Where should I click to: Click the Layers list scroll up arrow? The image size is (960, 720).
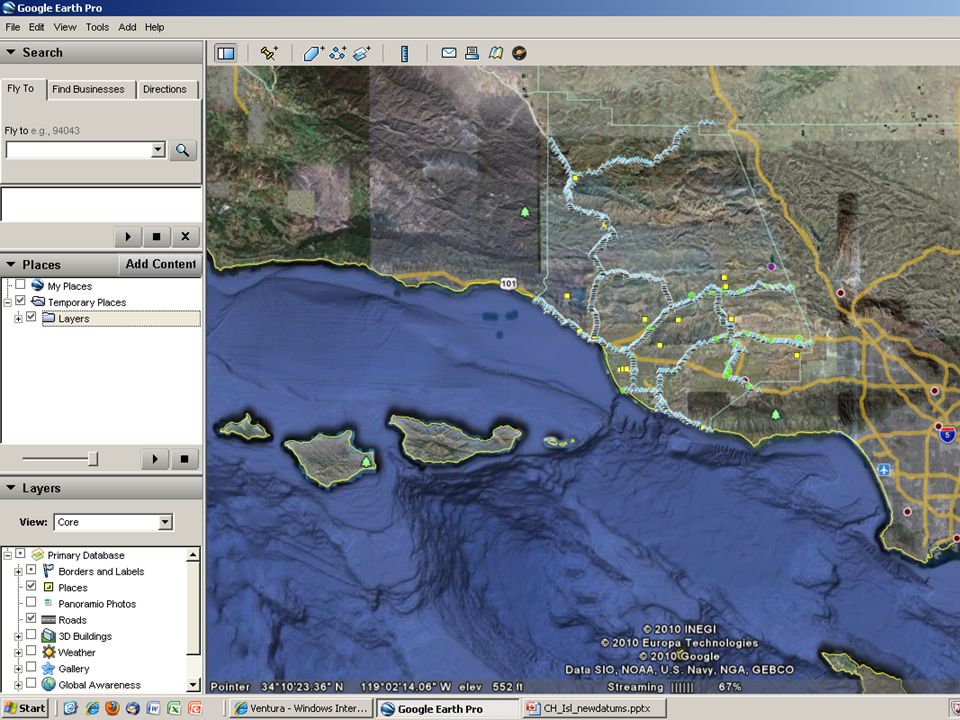(193, 555)
